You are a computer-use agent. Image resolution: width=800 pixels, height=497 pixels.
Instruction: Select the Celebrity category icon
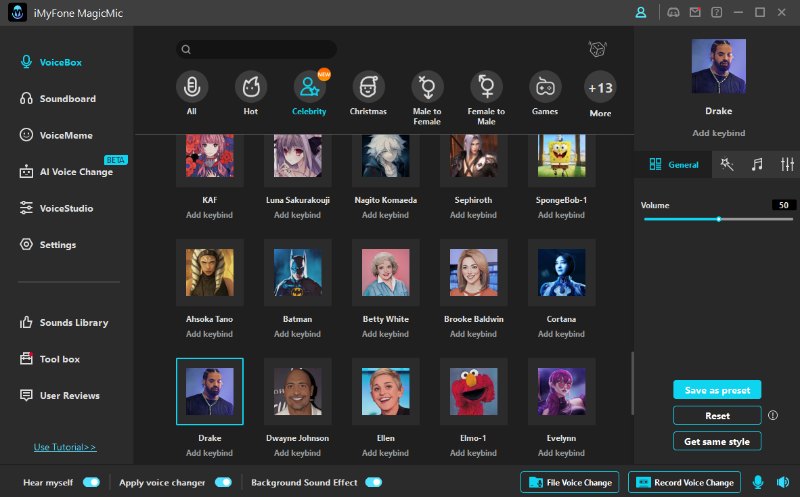click(x=309, y=87)
